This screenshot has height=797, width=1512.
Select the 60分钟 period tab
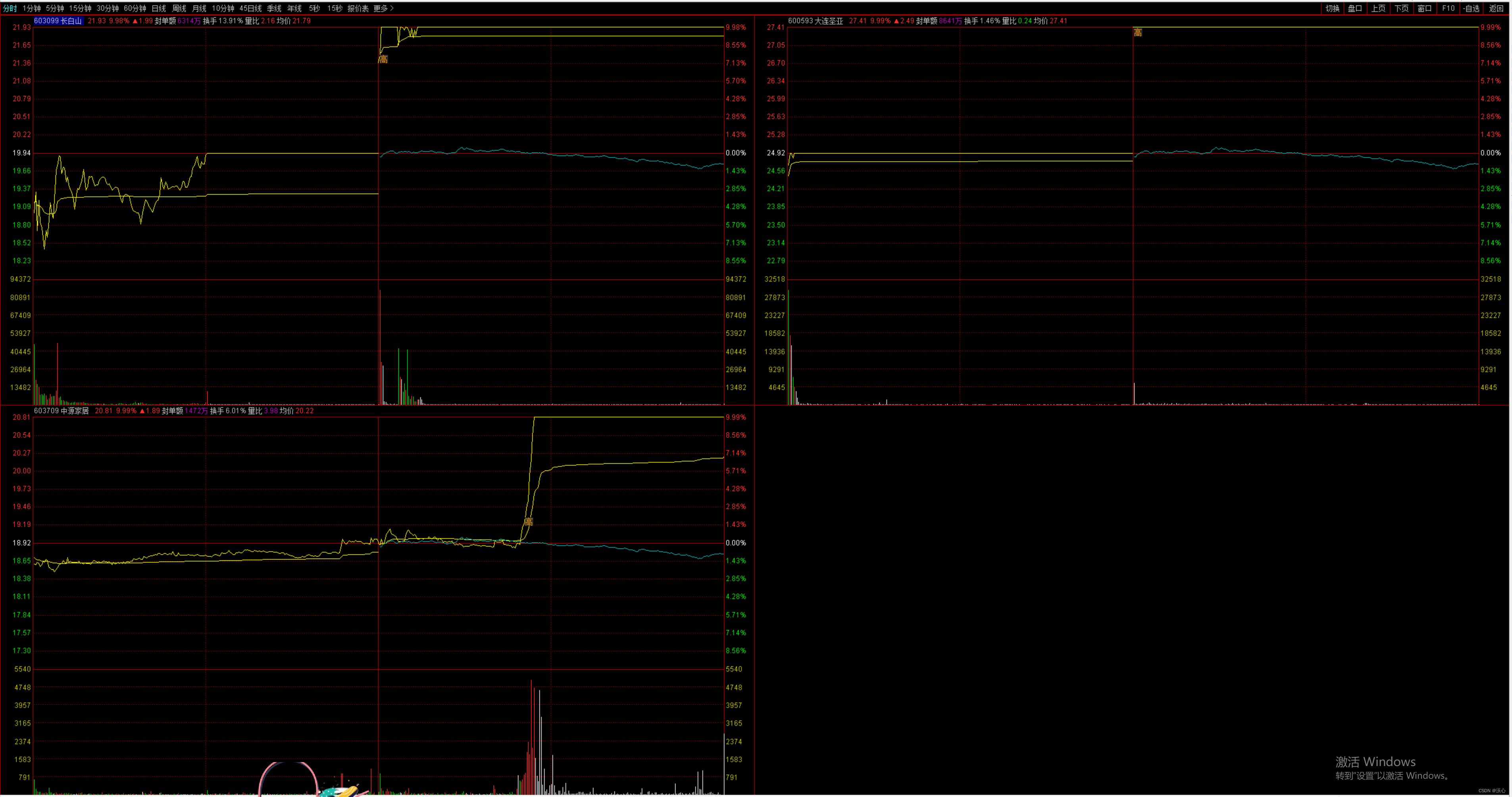point(135,8)
